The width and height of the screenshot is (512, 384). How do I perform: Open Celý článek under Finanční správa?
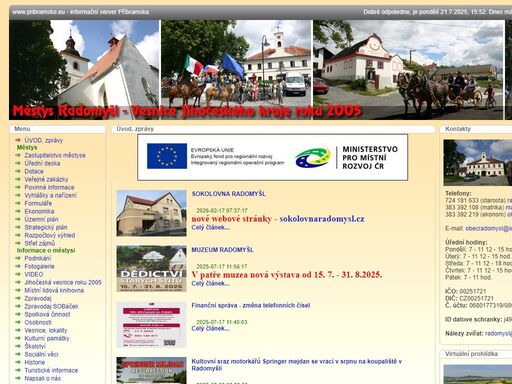[x=210, y=328]
